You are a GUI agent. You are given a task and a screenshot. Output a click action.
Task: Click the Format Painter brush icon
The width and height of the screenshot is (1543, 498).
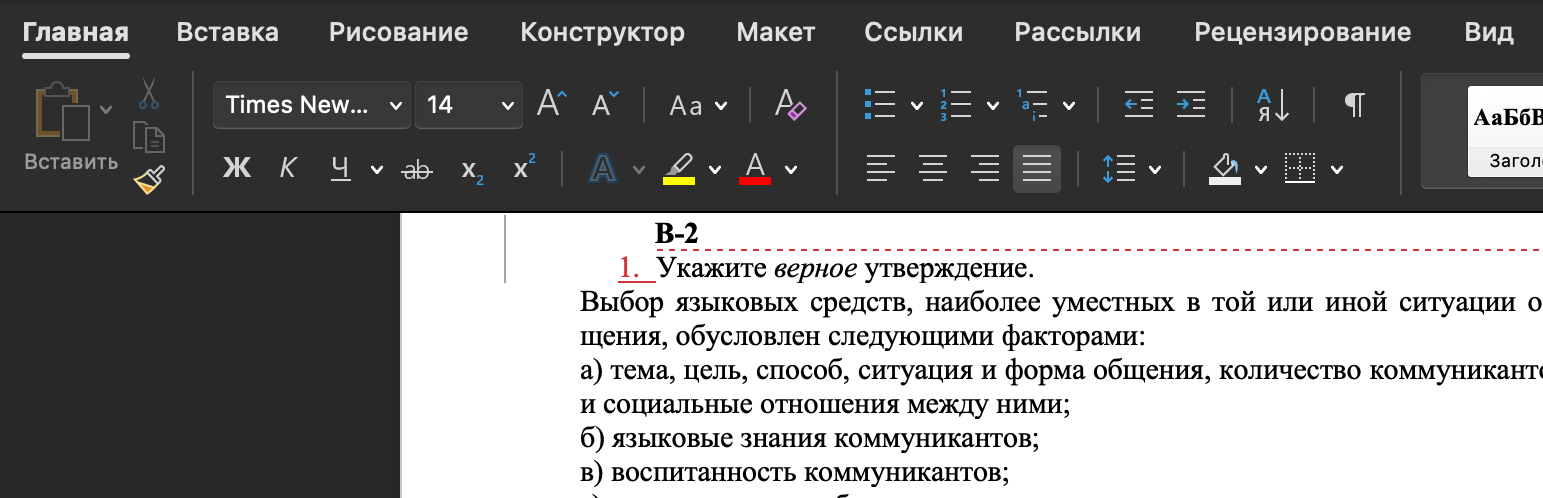click(149, 179)
